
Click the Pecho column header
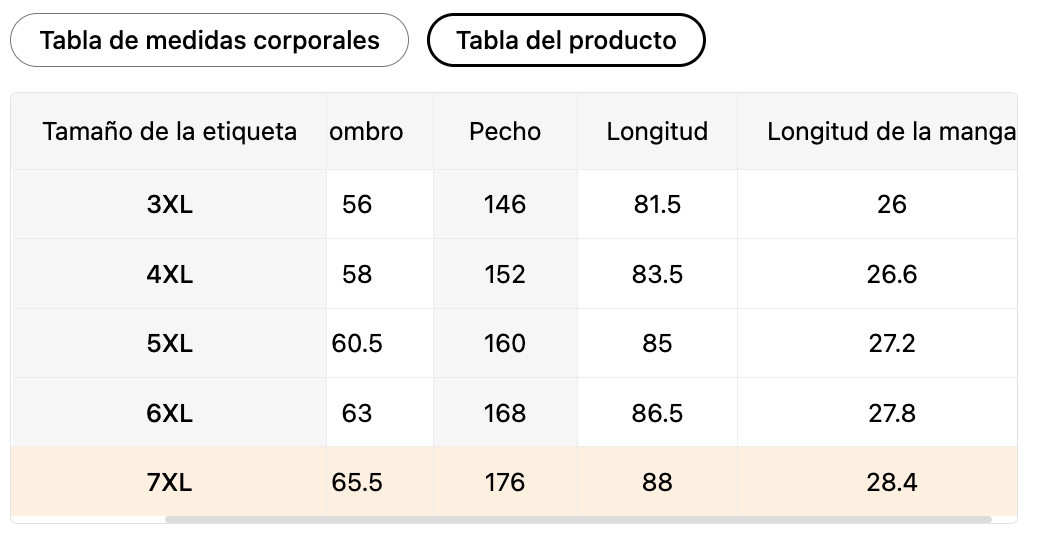(x=505, y=132)
